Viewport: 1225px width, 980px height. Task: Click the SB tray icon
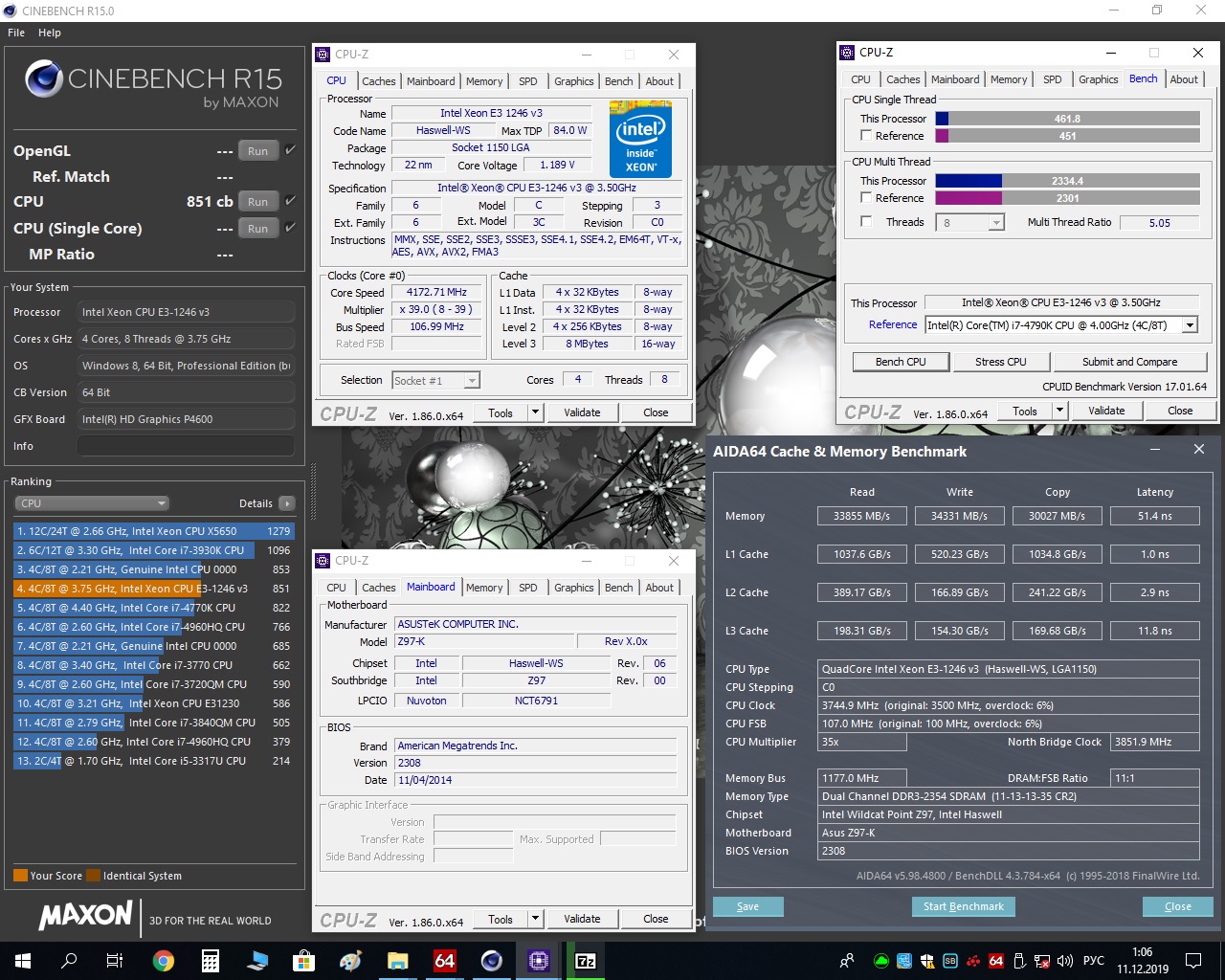(x=950, y=961)
